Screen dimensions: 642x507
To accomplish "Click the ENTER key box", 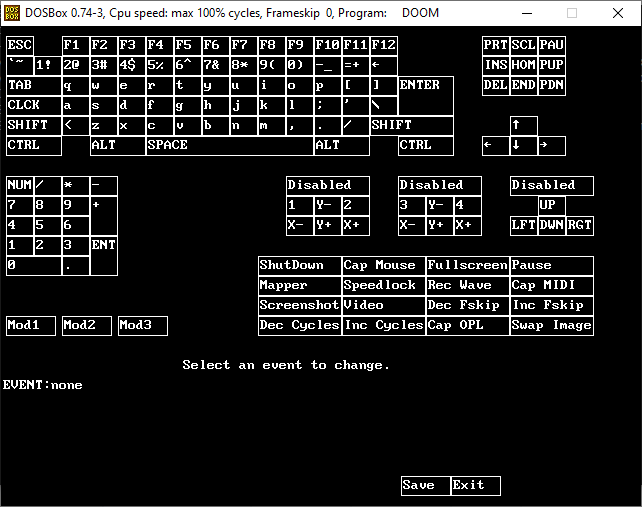I will (x=426, y=95).
